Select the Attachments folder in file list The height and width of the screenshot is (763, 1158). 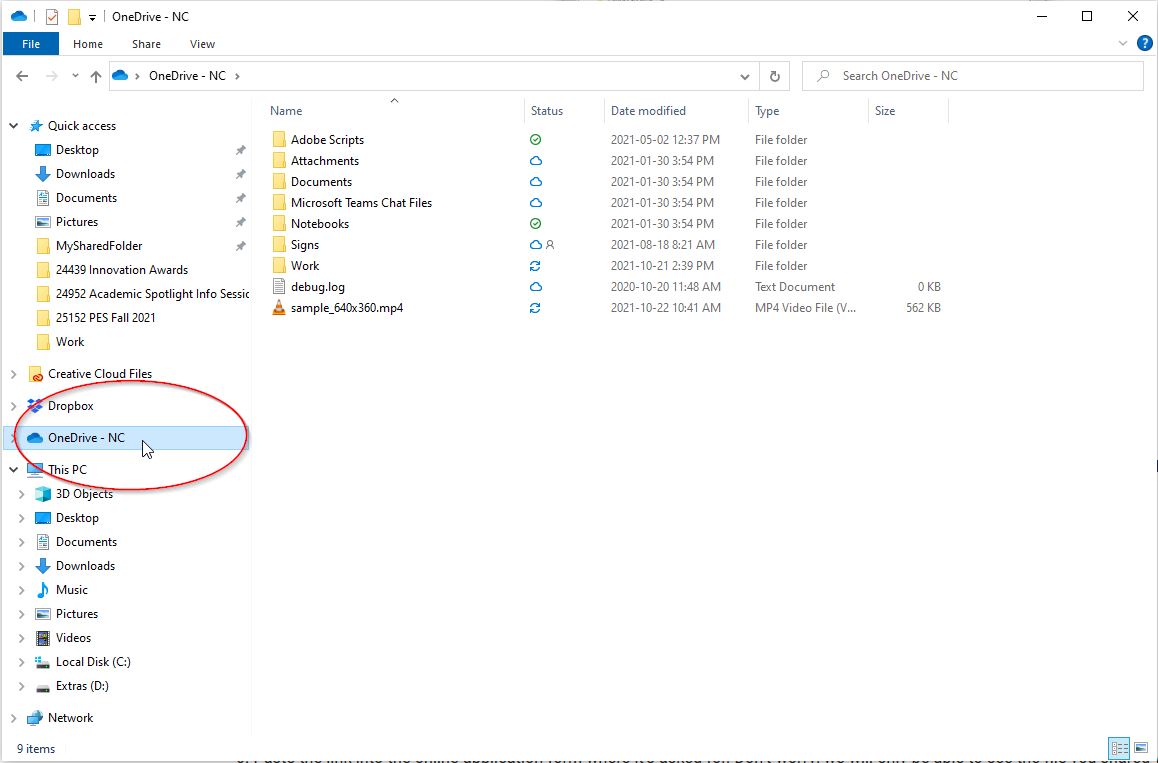(324, 161)
